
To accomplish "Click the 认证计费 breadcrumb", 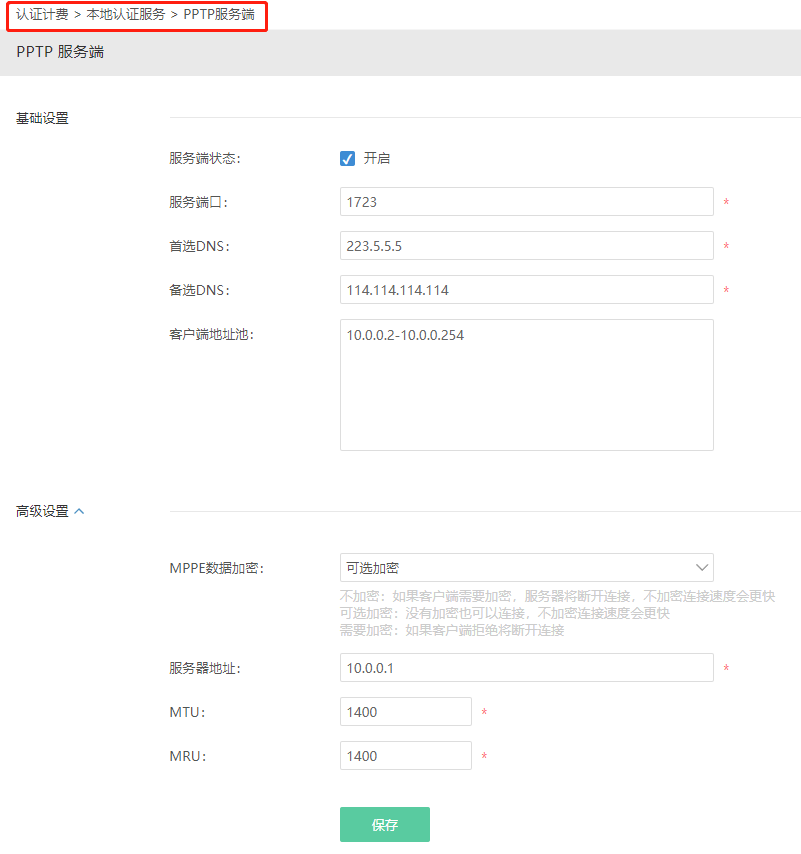I will [x=42, y=15].
